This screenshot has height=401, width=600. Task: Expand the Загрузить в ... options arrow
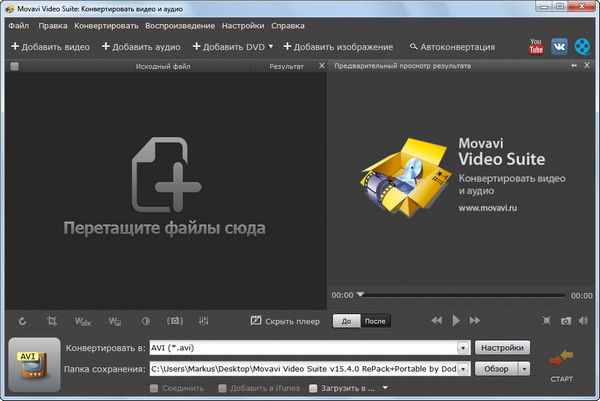[385, 388]
